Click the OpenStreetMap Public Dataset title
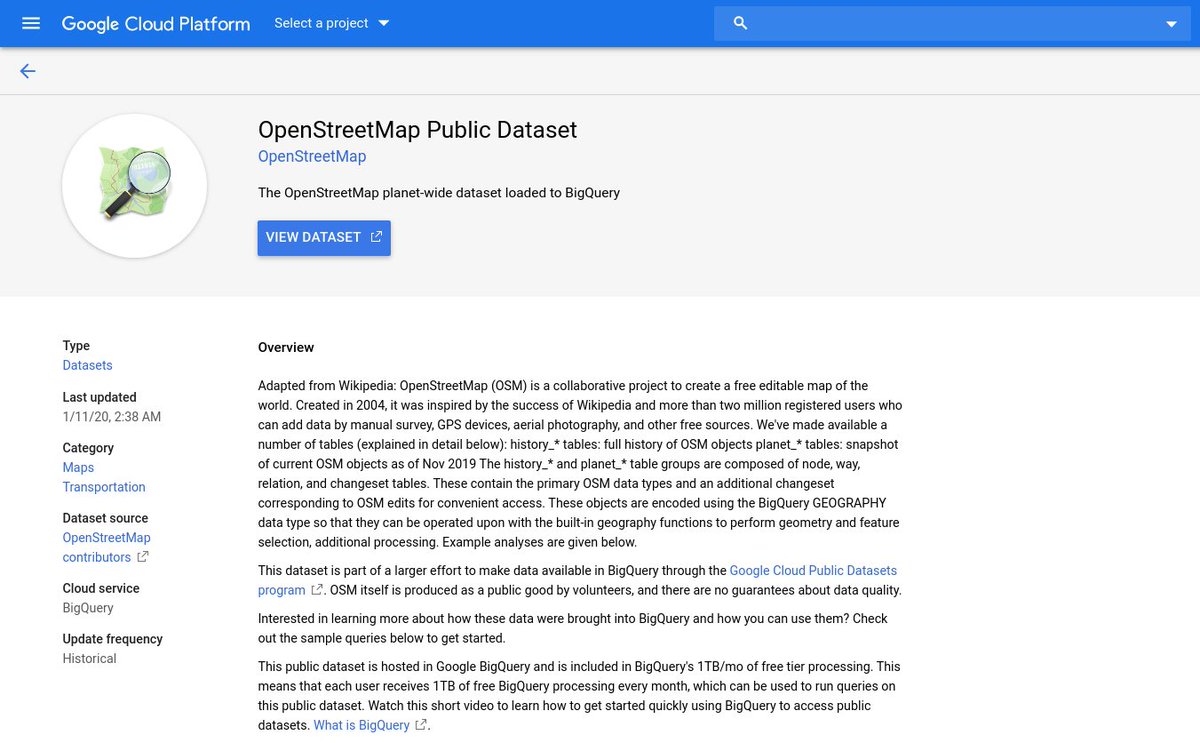Image resolution: width=1200 pixels, height=743 pixels. point(417,130)
